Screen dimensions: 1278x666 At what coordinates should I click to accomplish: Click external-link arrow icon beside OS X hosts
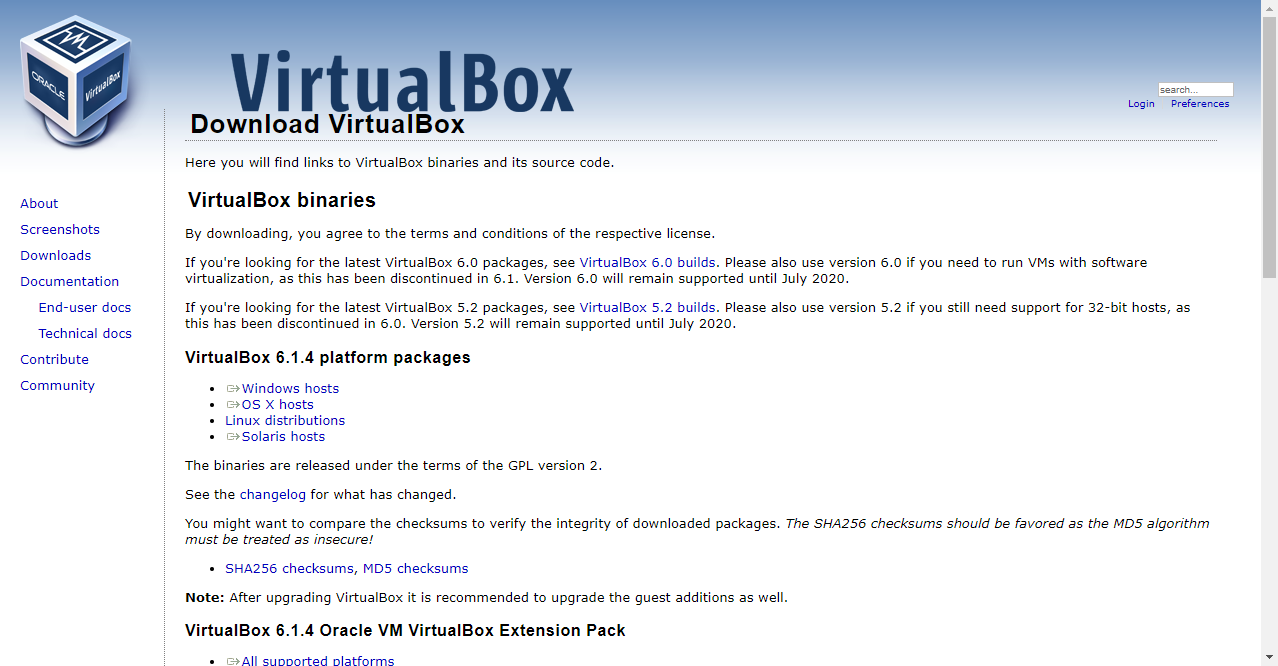pyautogui.click(x=233, y=405)
